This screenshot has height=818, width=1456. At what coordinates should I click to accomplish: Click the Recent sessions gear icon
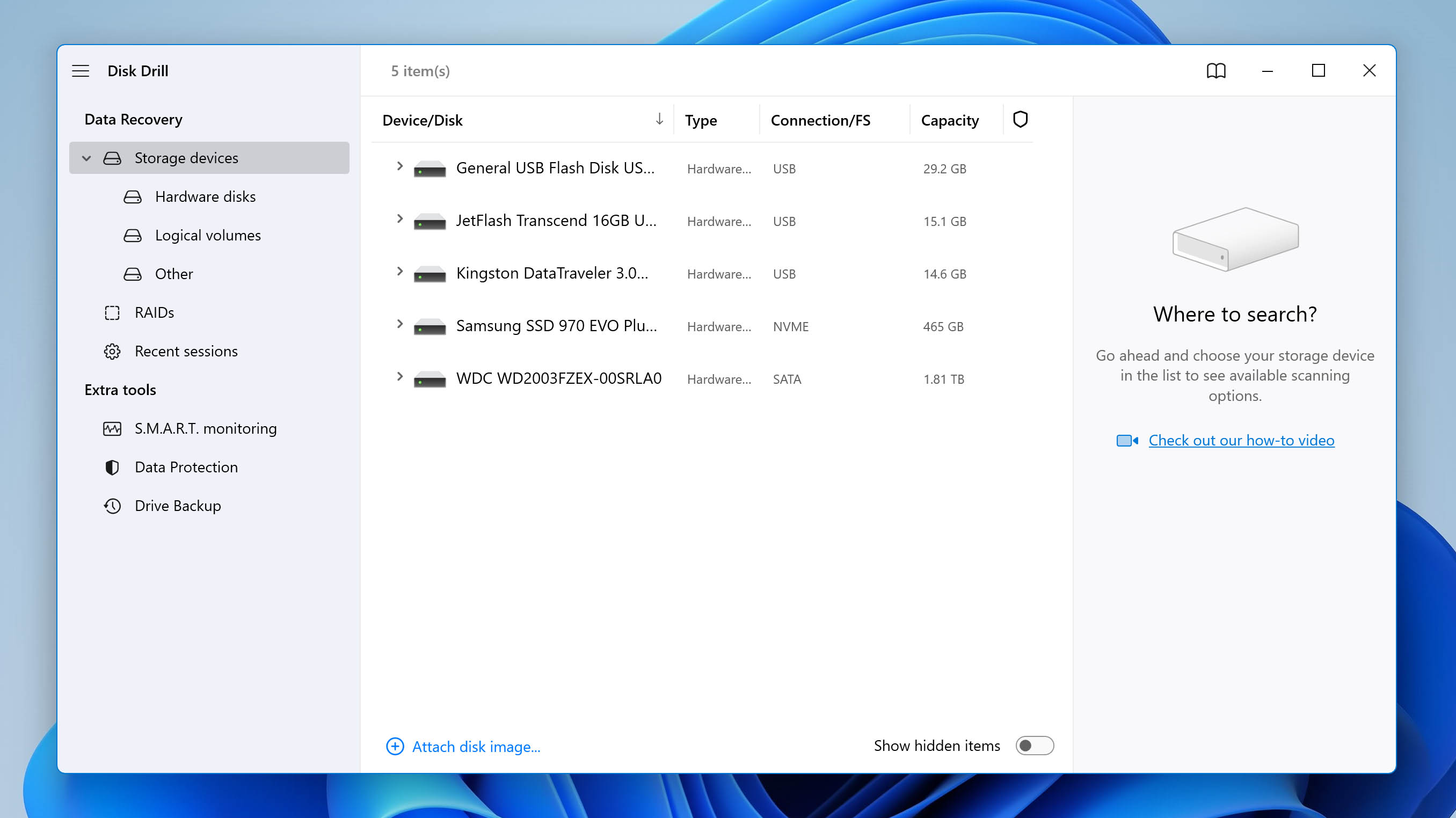(112, 352)
